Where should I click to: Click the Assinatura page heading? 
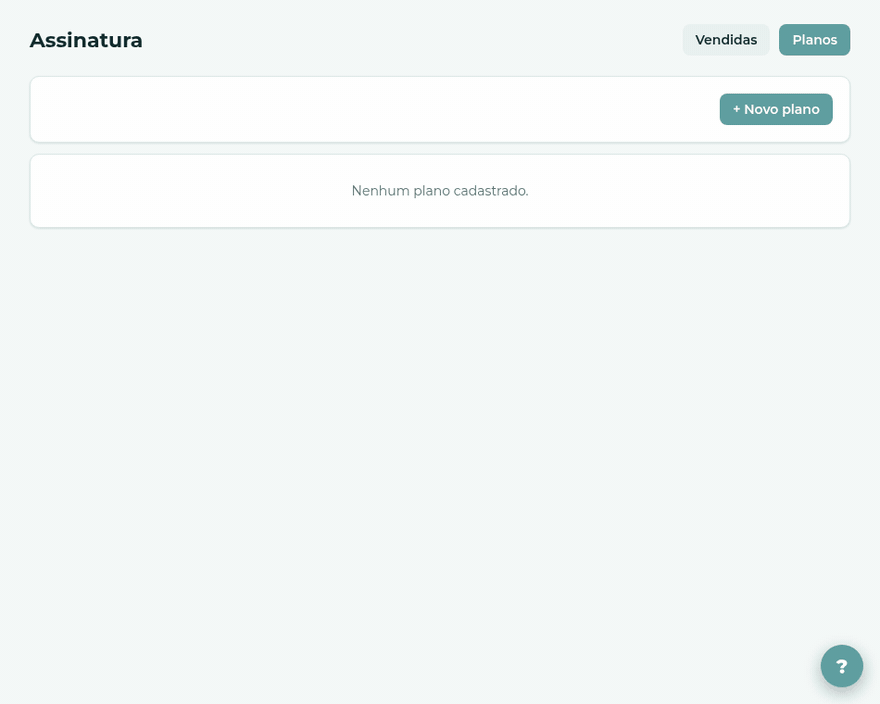coord(86,40)
